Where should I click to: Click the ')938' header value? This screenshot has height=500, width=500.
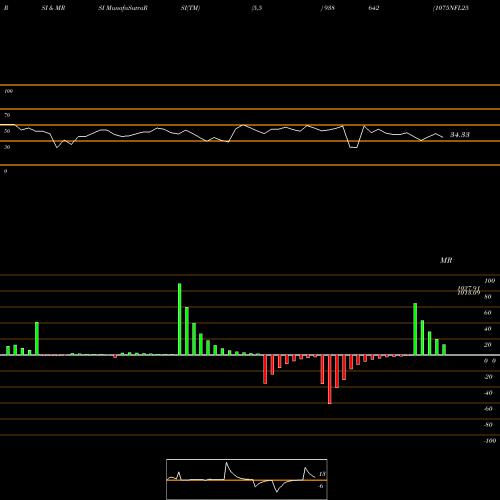(327, 8)
